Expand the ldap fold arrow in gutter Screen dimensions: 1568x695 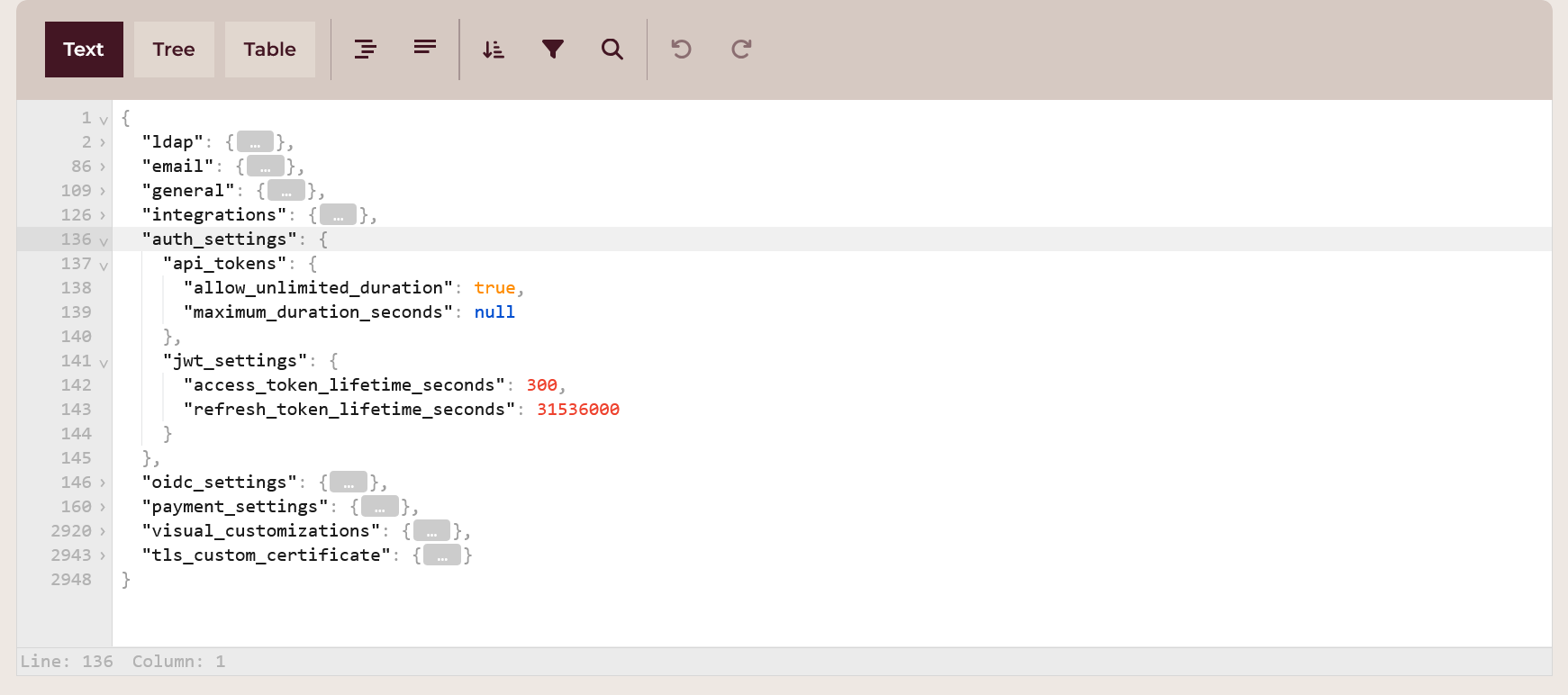(103, 143)
